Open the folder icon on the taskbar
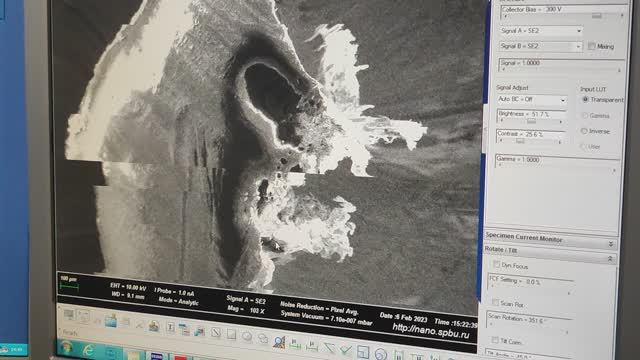 pyautogui.click(x=133, y=355)
